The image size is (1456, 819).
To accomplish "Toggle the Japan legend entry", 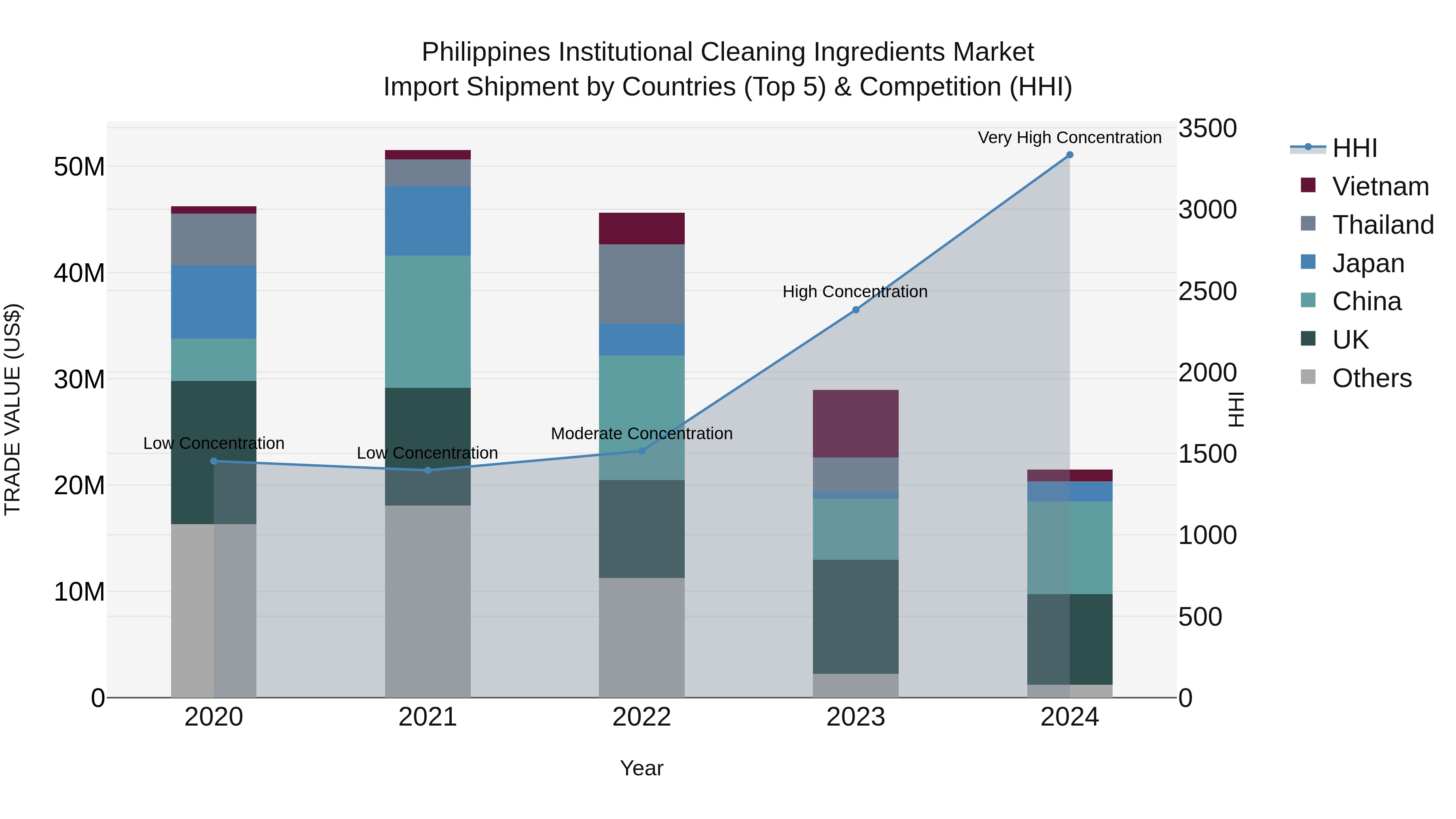I will click(1352, 263).
